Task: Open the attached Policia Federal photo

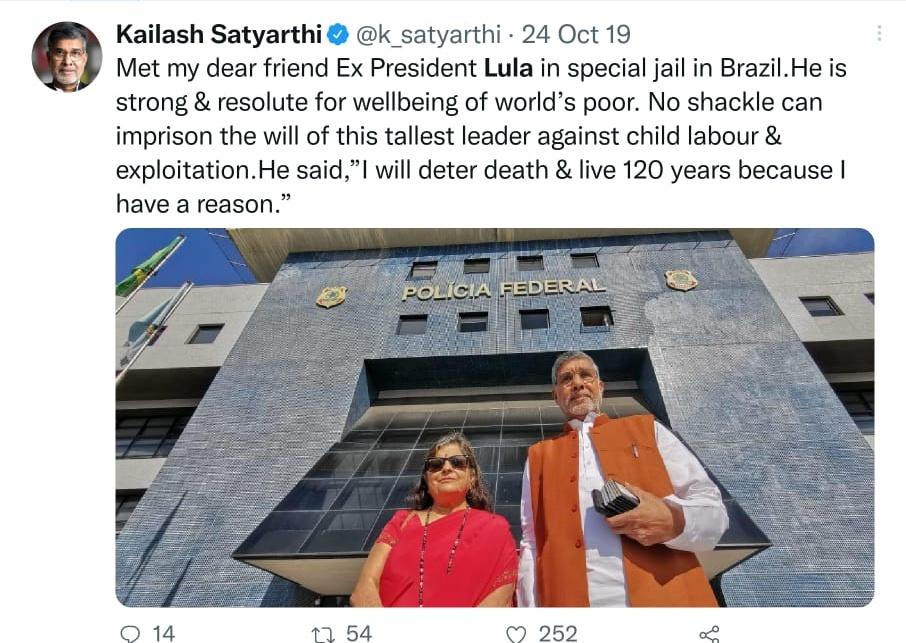Action: pyautogui.click(x=495, y=417)
